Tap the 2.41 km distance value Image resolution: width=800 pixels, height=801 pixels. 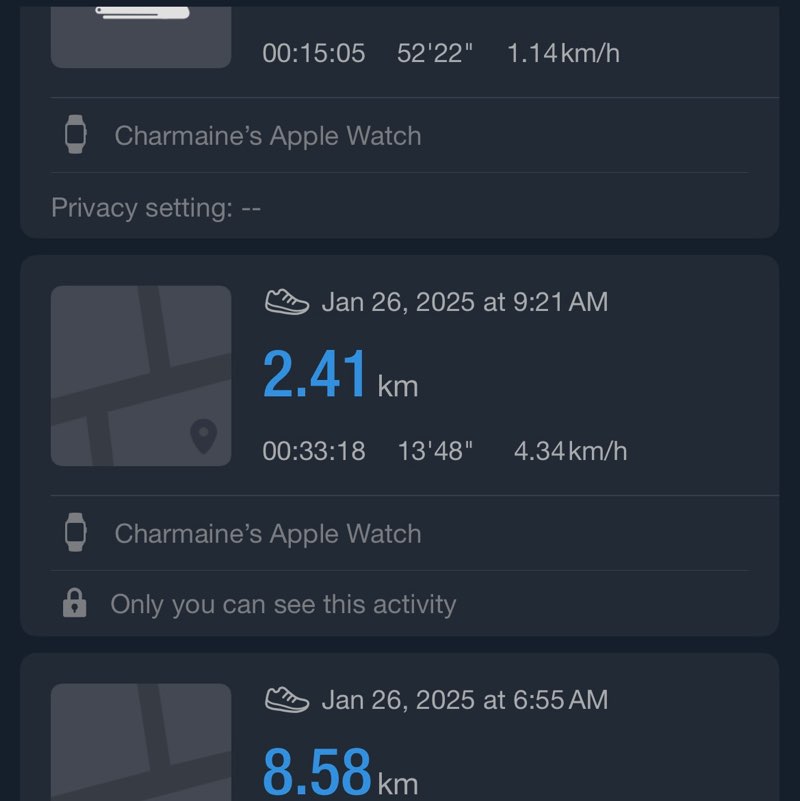coord(316,376)
